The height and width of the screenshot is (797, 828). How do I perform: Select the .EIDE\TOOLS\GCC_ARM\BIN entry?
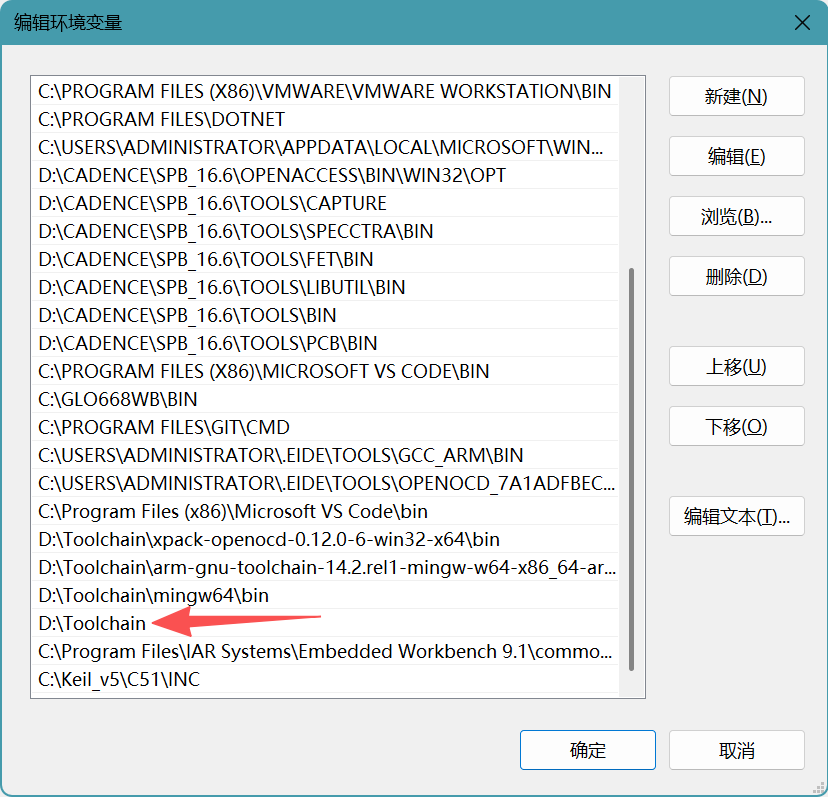(325, 455)
